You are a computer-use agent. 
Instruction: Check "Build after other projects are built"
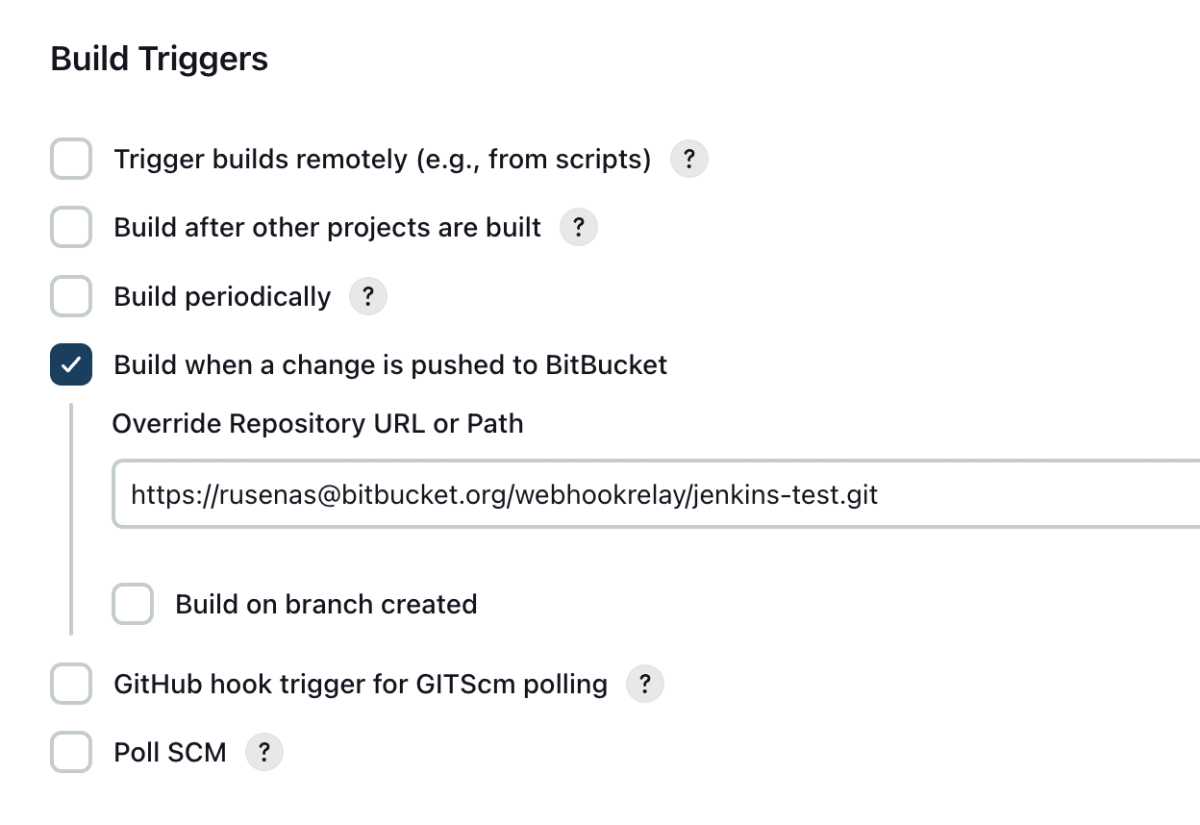(x=70, y=227)
